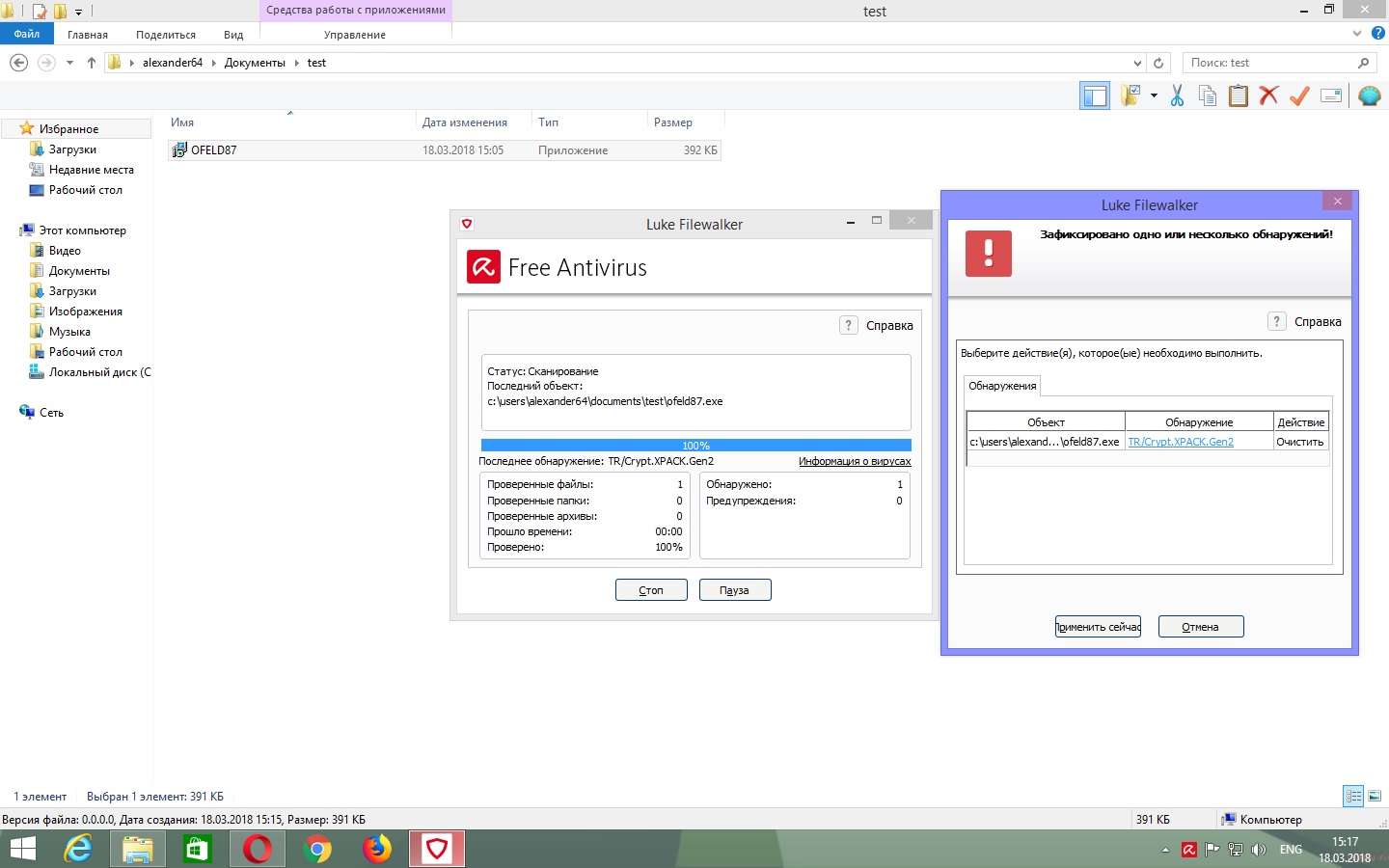The width and height of the screenshot is (1389, 868).
Task: Open the quick access toolbar customize dropdown
Action: [x=79, y=12]
